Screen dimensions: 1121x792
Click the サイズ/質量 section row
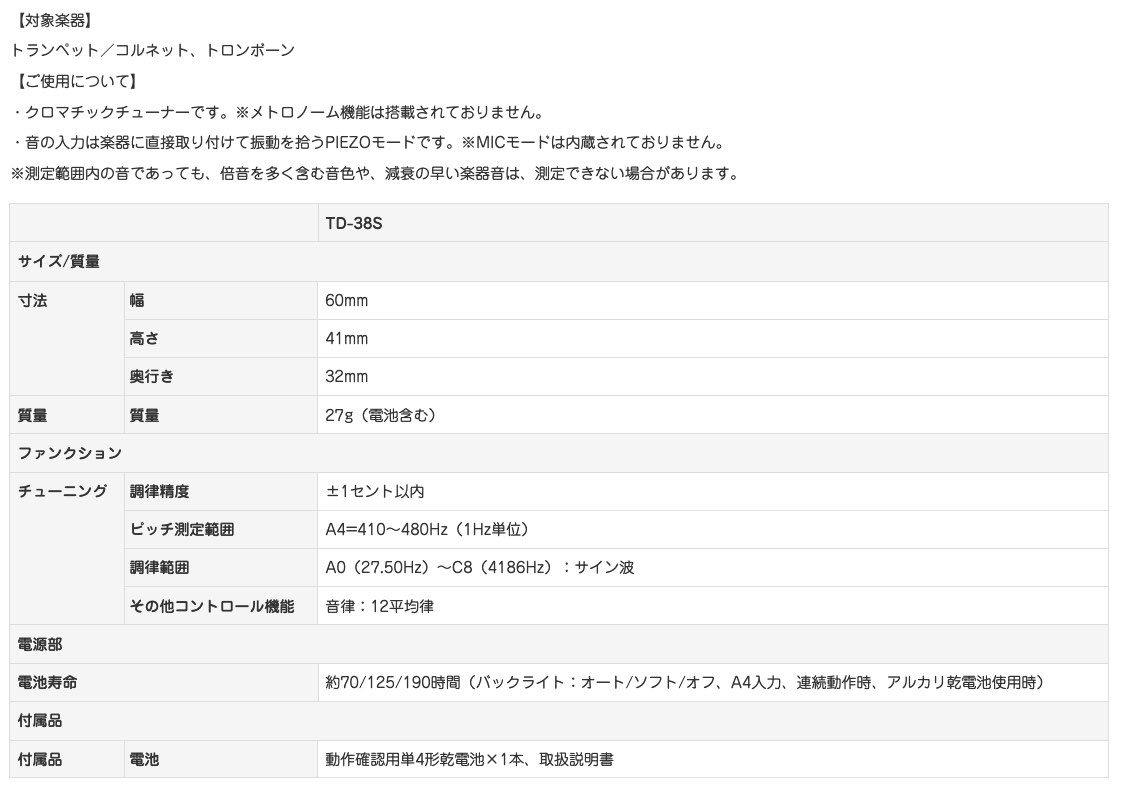pos(559,262)
